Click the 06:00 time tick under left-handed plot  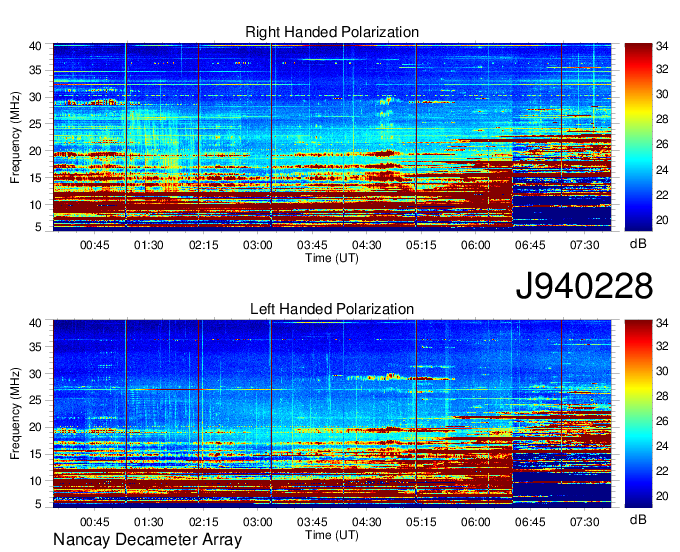pyautogui.click(x=475, y=522)
